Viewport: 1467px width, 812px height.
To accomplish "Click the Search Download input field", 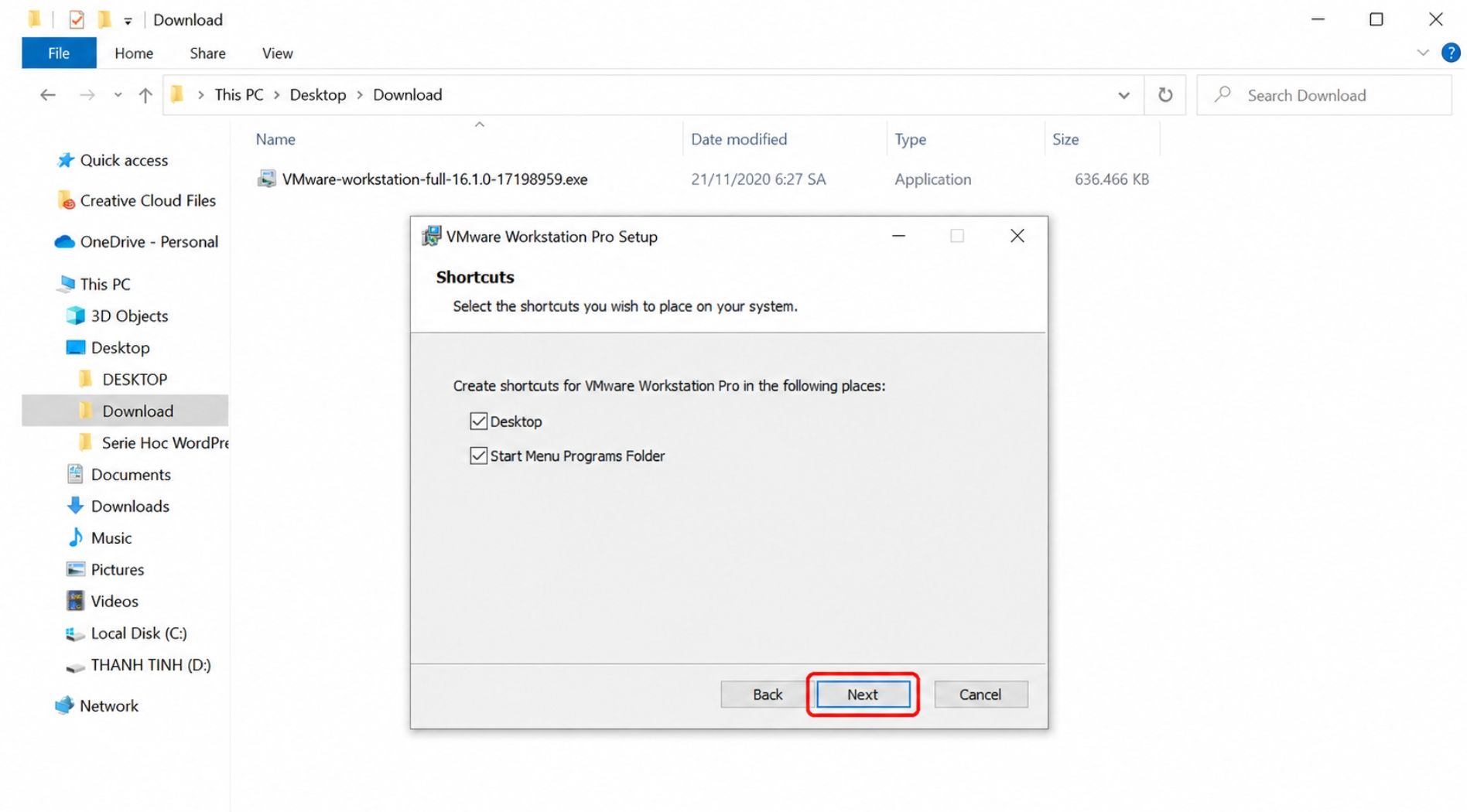I will tap(1325, 95).
